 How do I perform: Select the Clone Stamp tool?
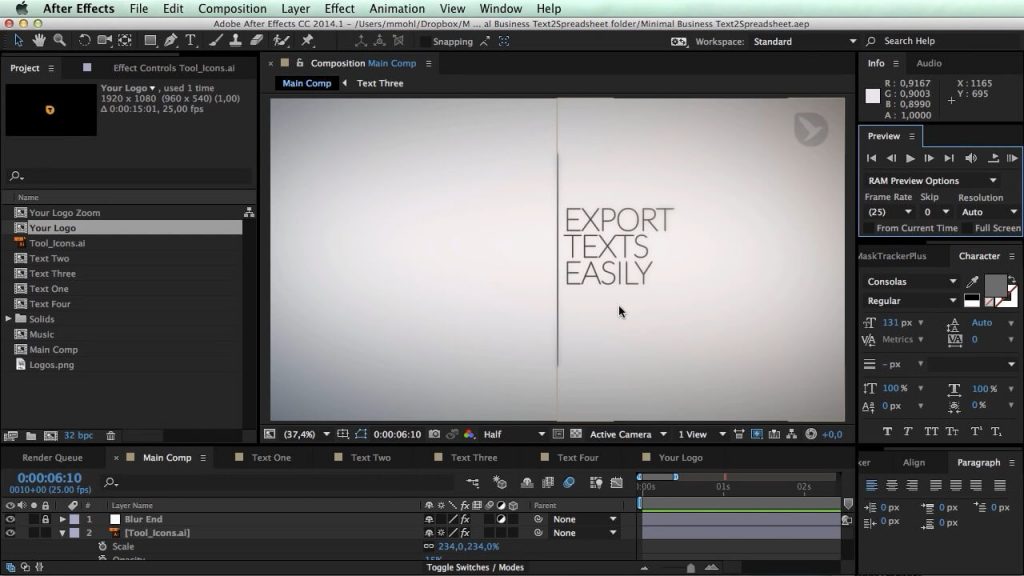point(235,41)
